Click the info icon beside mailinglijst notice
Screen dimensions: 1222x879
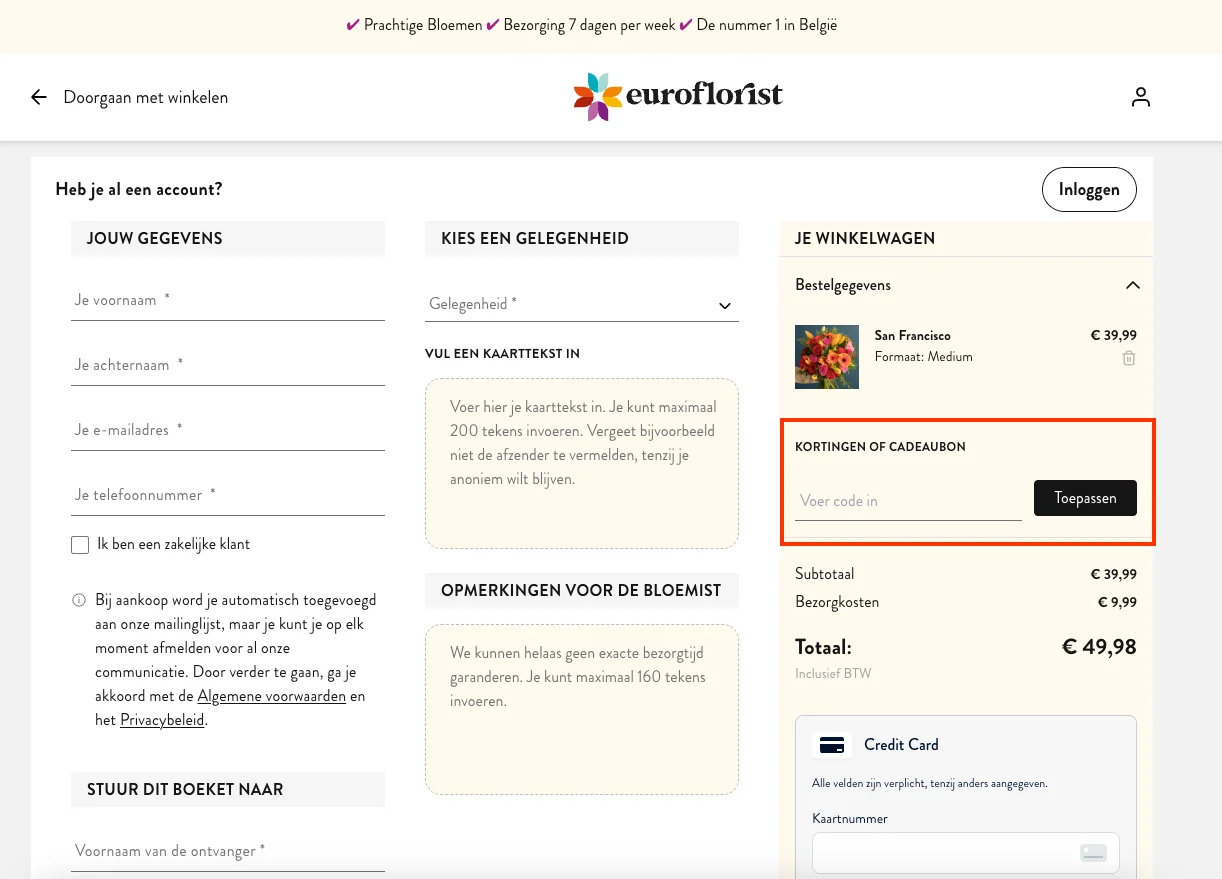[x=78, y=600]
